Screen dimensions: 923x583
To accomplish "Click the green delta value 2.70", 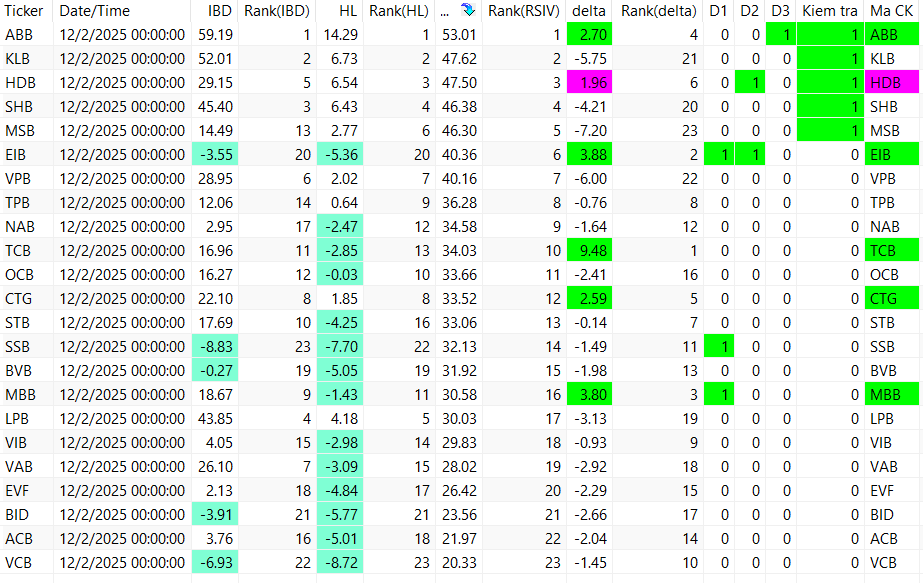I will click(x=590, y=35).
